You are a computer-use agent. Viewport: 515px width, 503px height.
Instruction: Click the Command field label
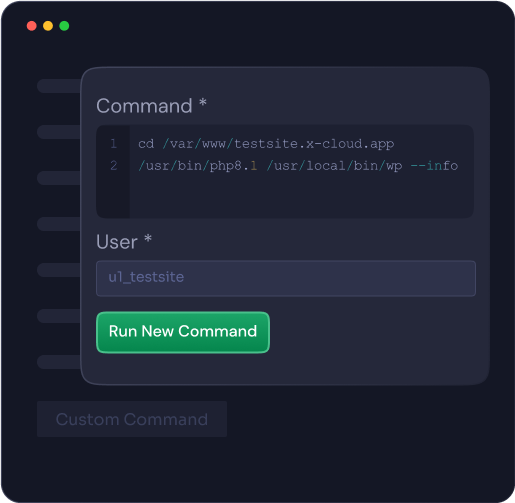tap(144, 106)
